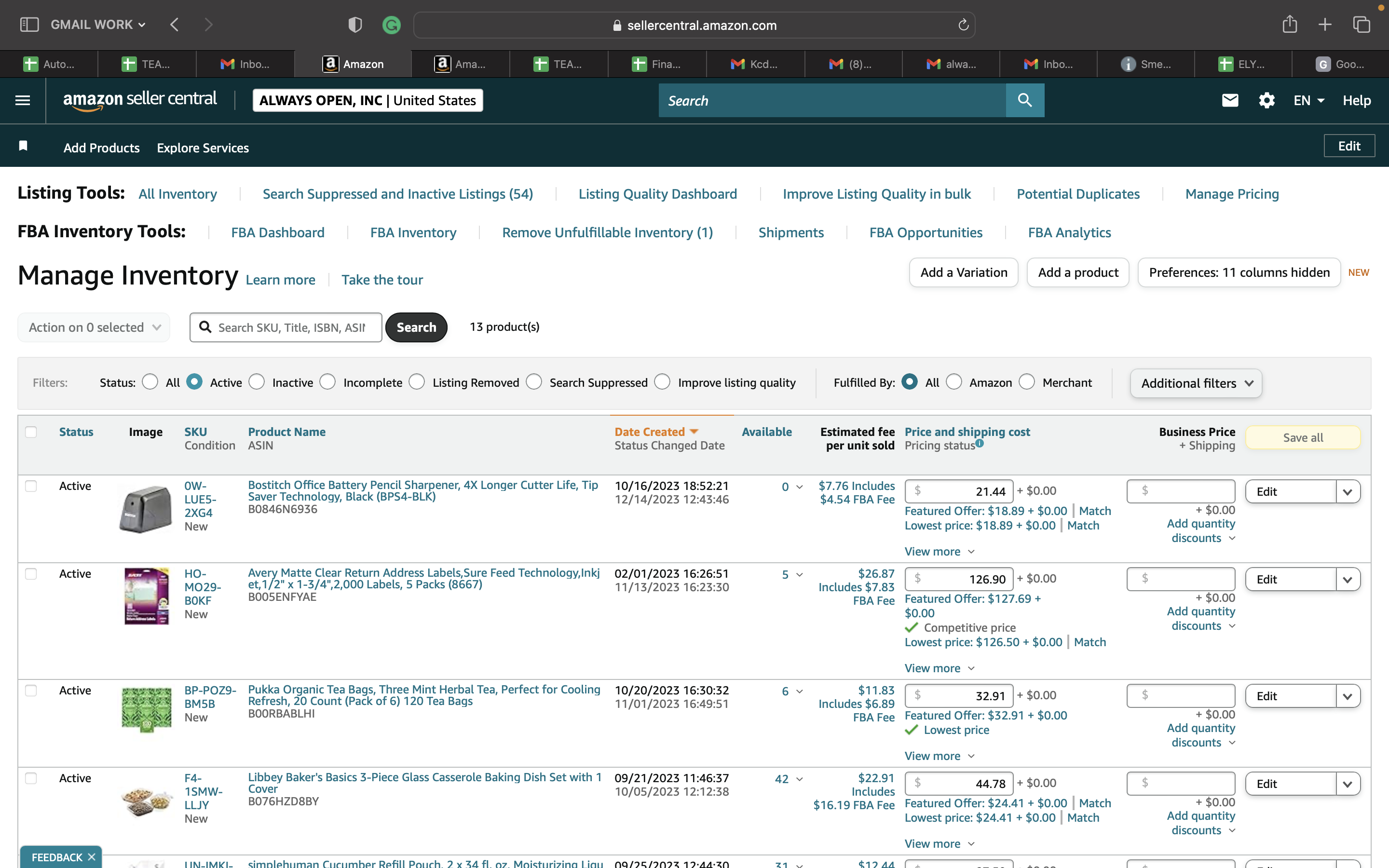Click the amazon seller central logo
Image resolution: width=1389 pixels, height=868 pixels.
pos(140,100)
